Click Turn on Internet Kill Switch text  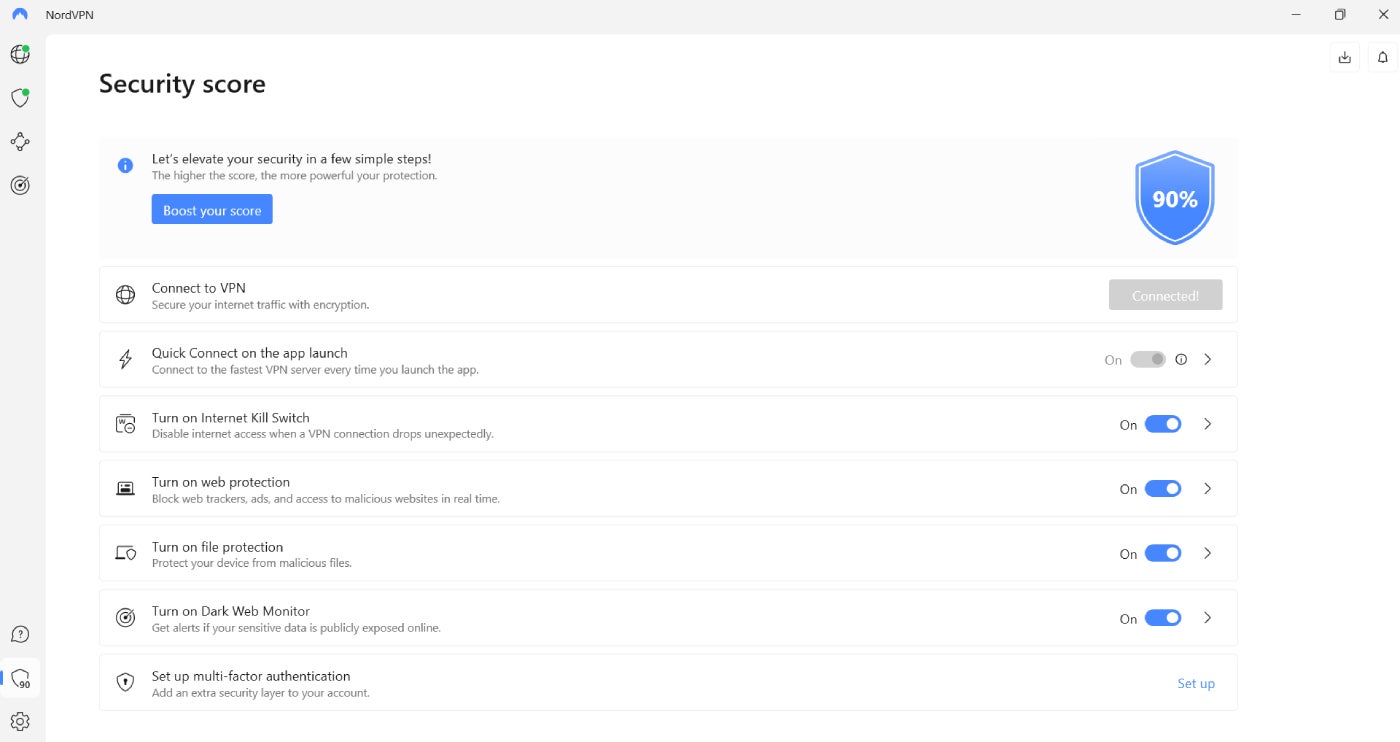pyautogui.click(x=231, y=418)
